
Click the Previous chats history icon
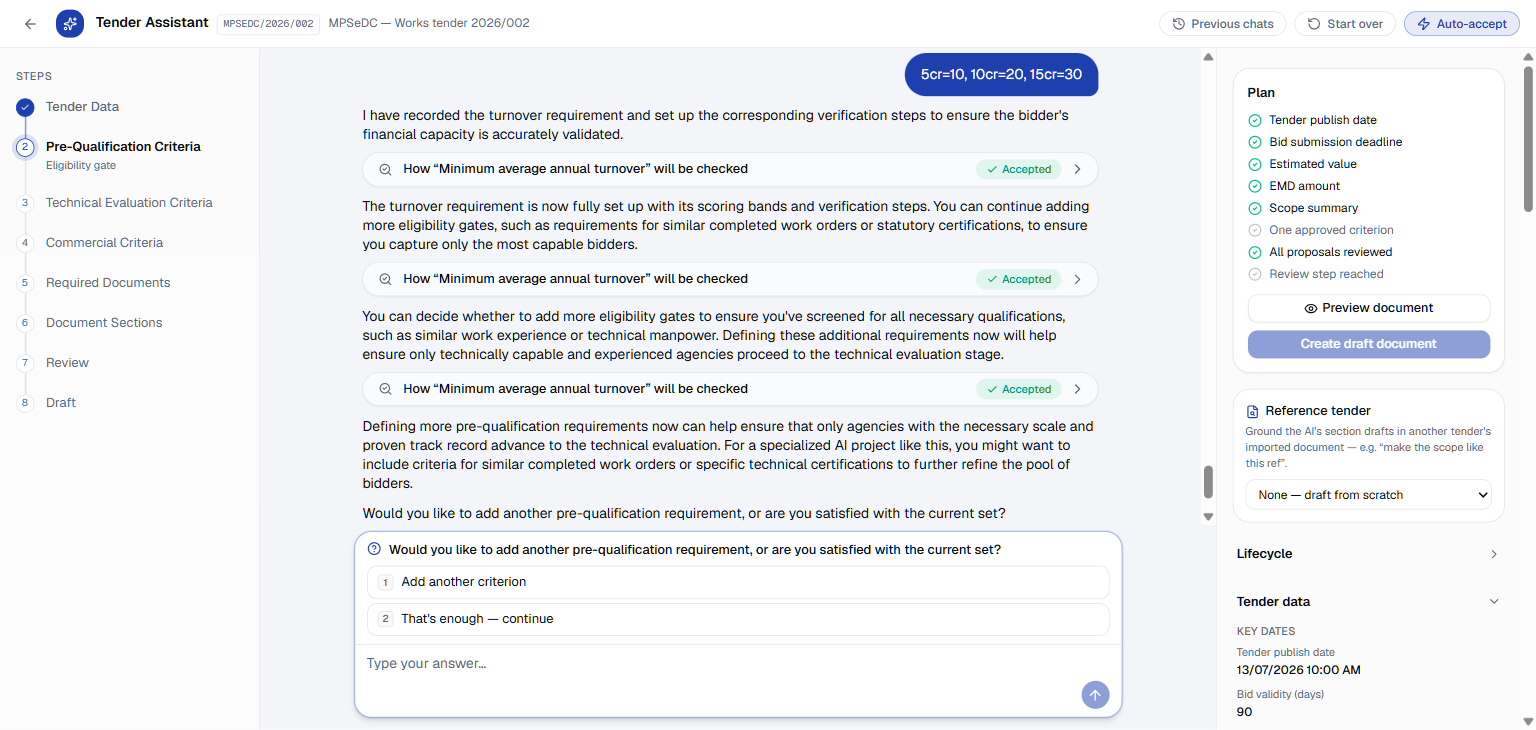(1179, 24)
